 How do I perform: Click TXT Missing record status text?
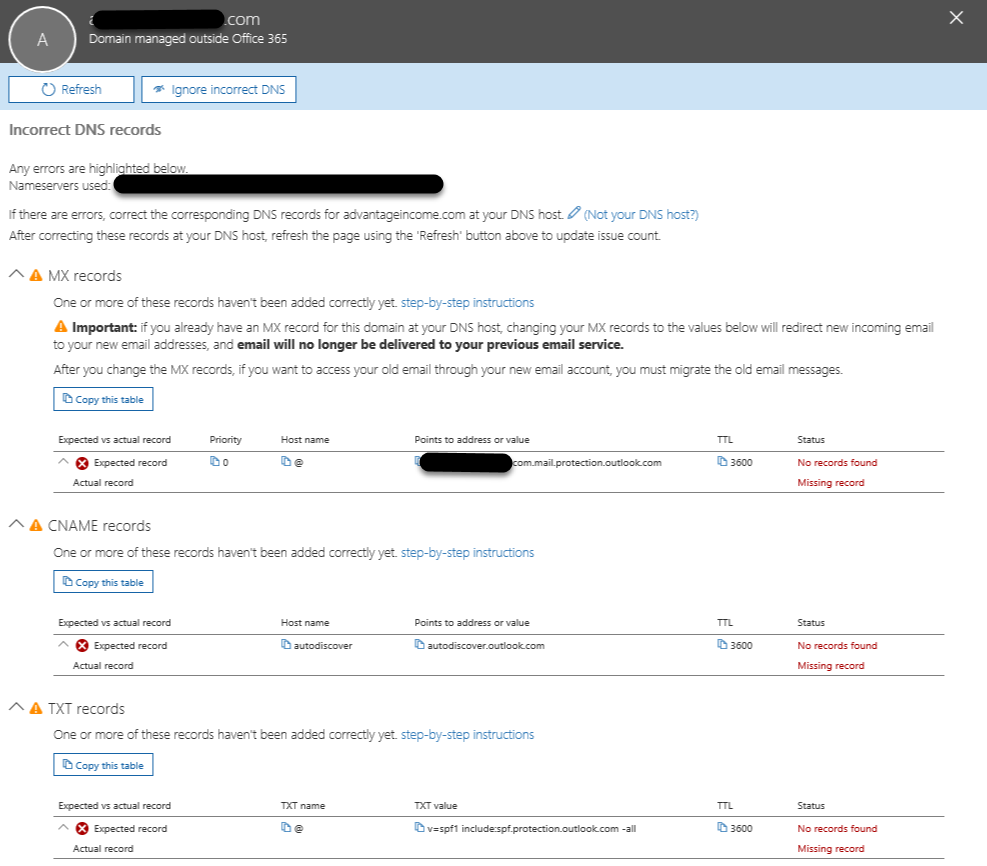(x=831, y=849)
